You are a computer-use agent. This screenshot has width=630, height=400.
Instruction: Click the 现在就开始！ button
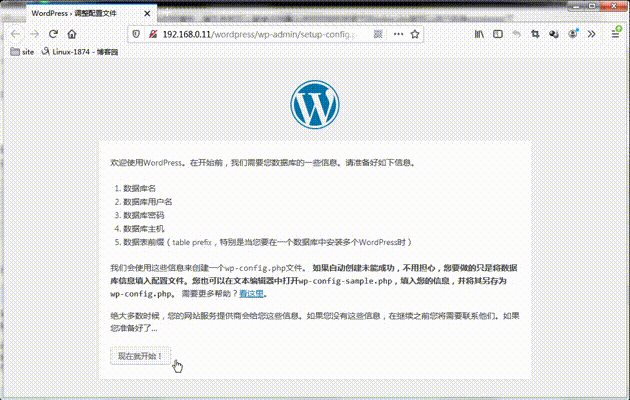[x=141, y=356]
